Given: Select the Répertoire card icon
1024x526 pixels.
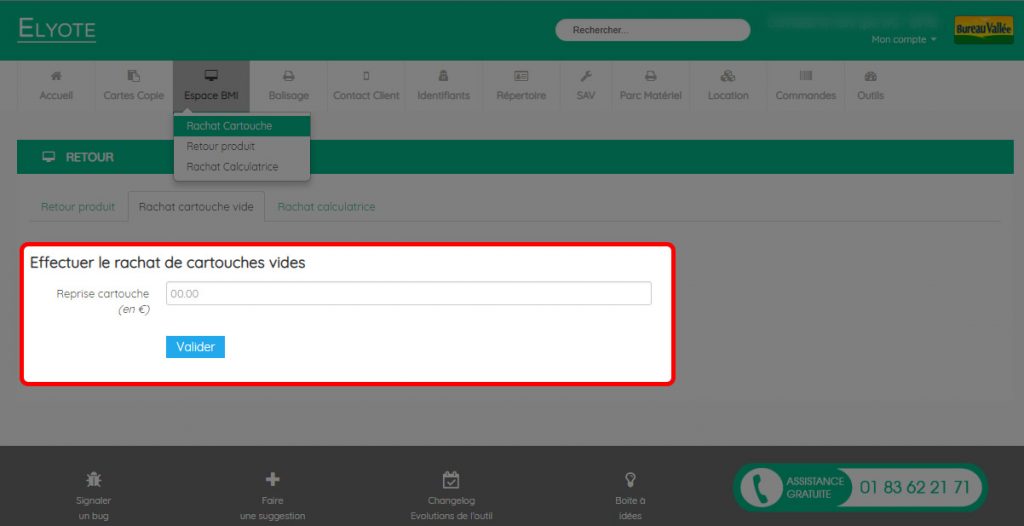Looking at the screenshot, I should coord(521,76).
